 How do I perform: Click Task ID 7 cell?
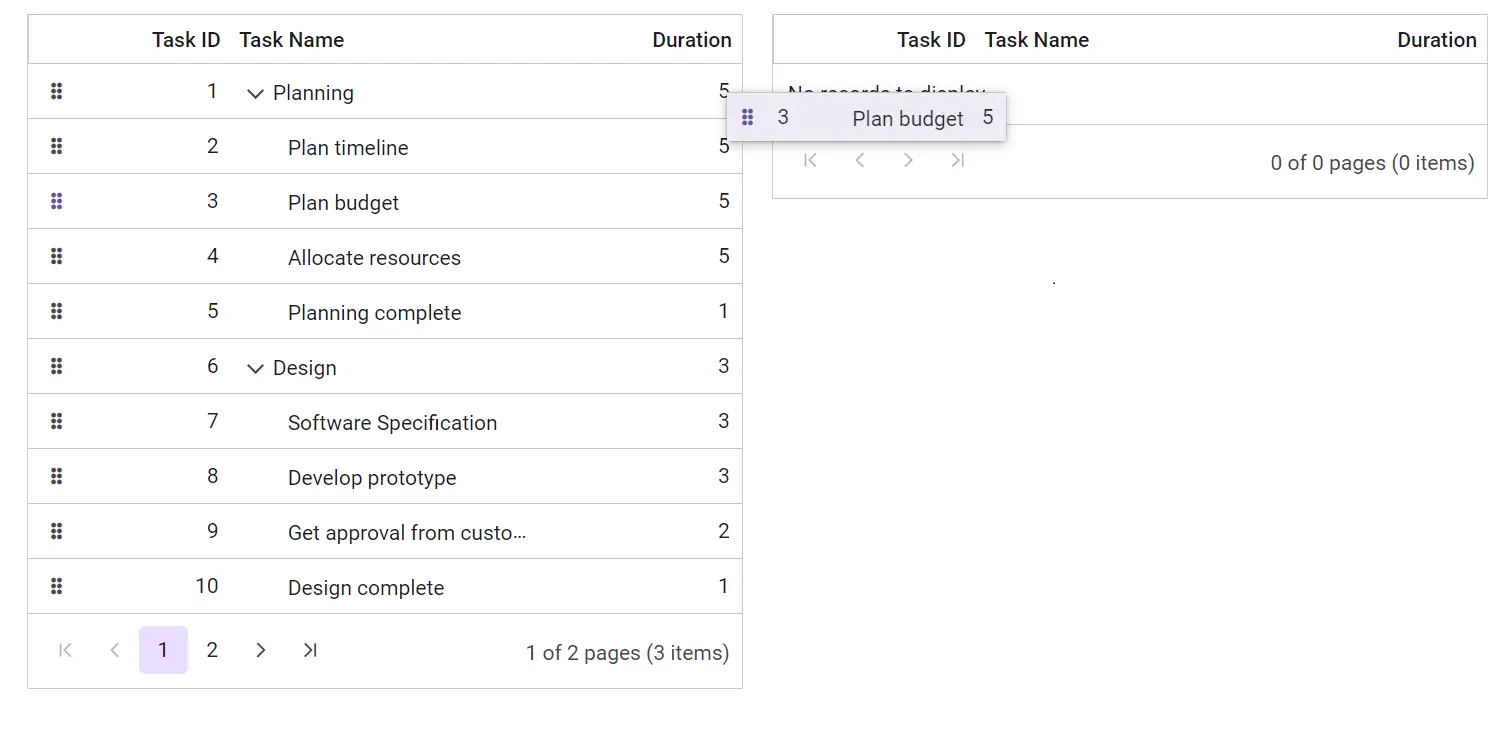pos(213,421)
